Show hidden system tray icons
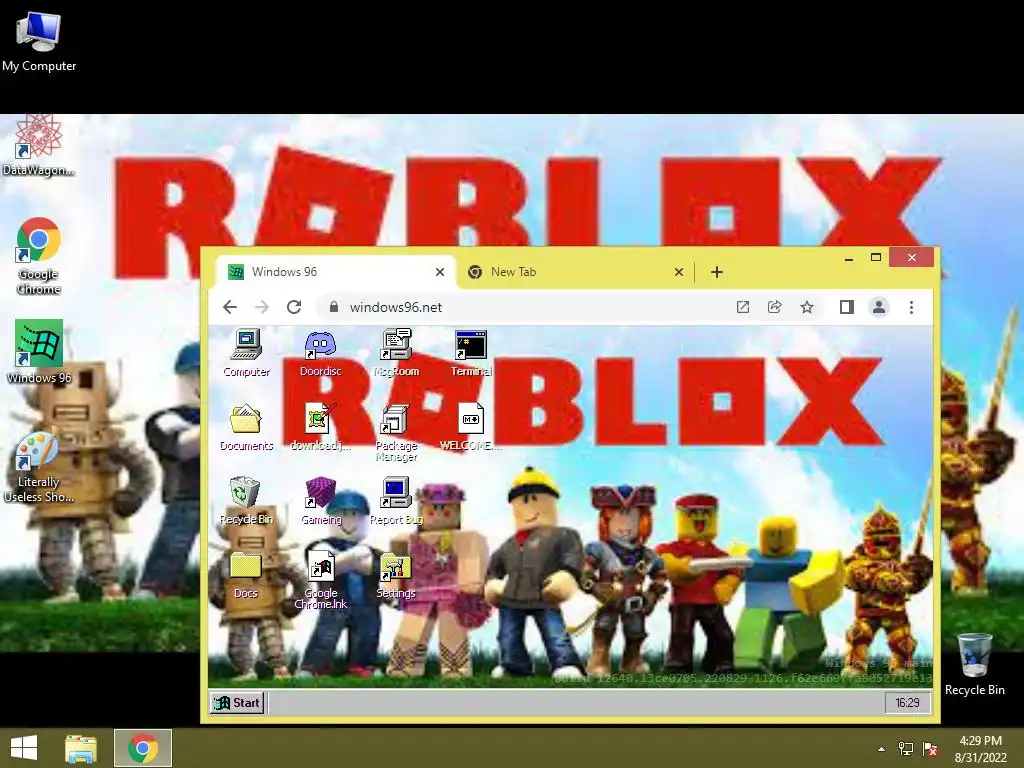This screenshot has width=1024, height=768. (881, 748)
